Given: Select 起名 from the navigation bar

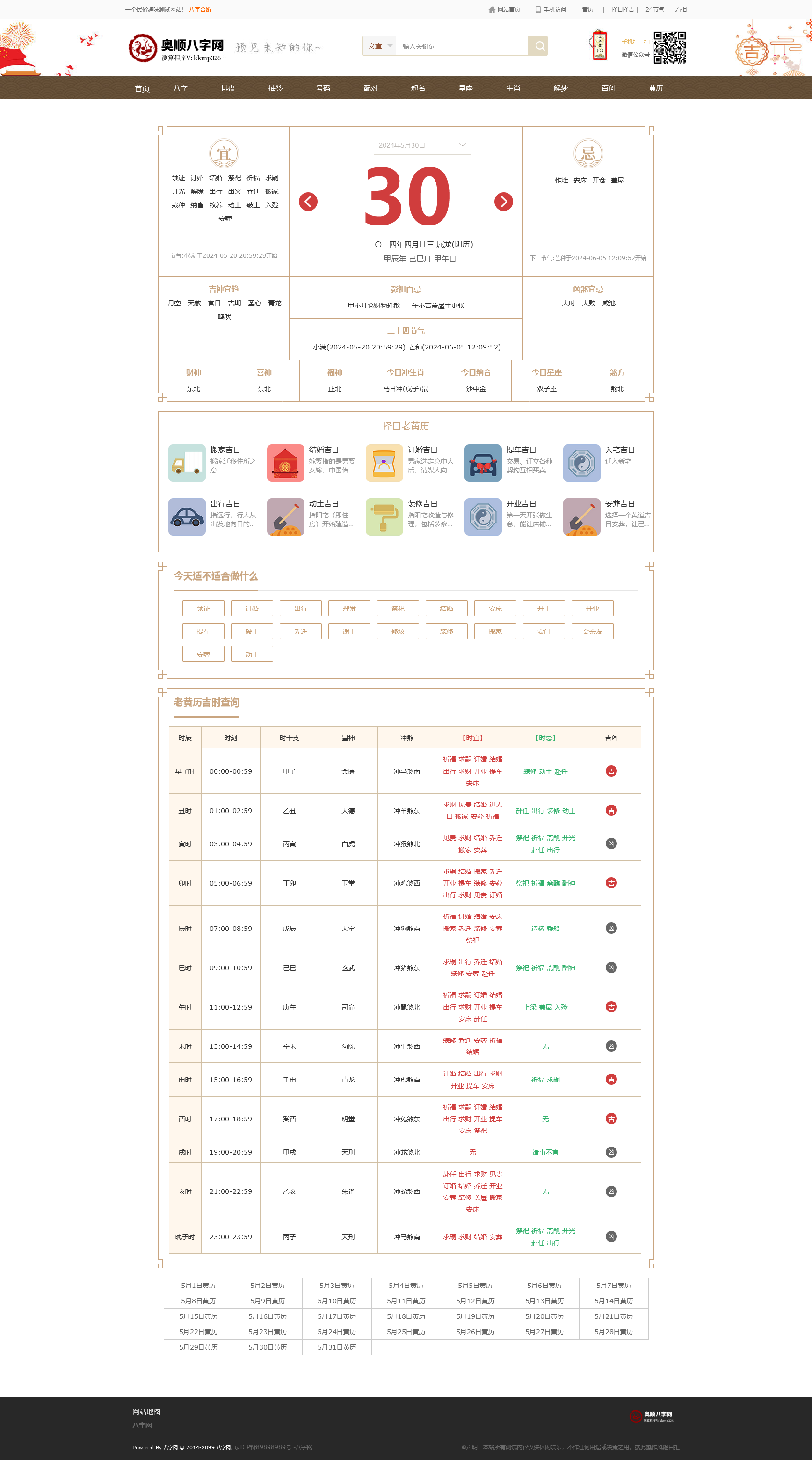Looking at the screenshot, I should tap(418, 88).
